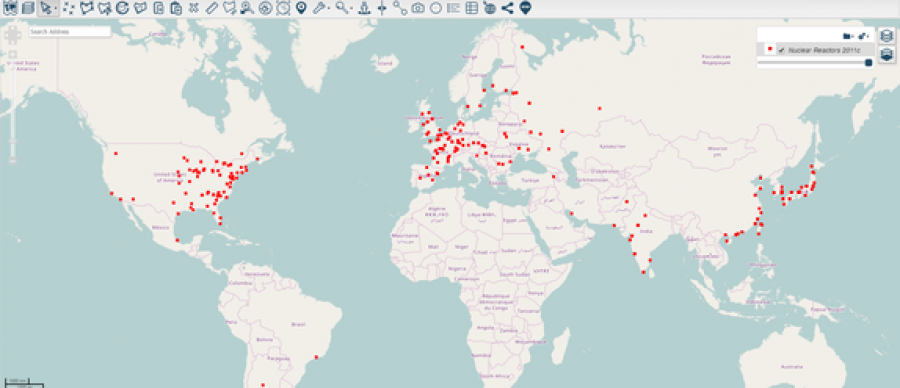Activate the ruler measure tool
Image resolution: width=900 pixels, height=388 pixels.
coord(212,8)
